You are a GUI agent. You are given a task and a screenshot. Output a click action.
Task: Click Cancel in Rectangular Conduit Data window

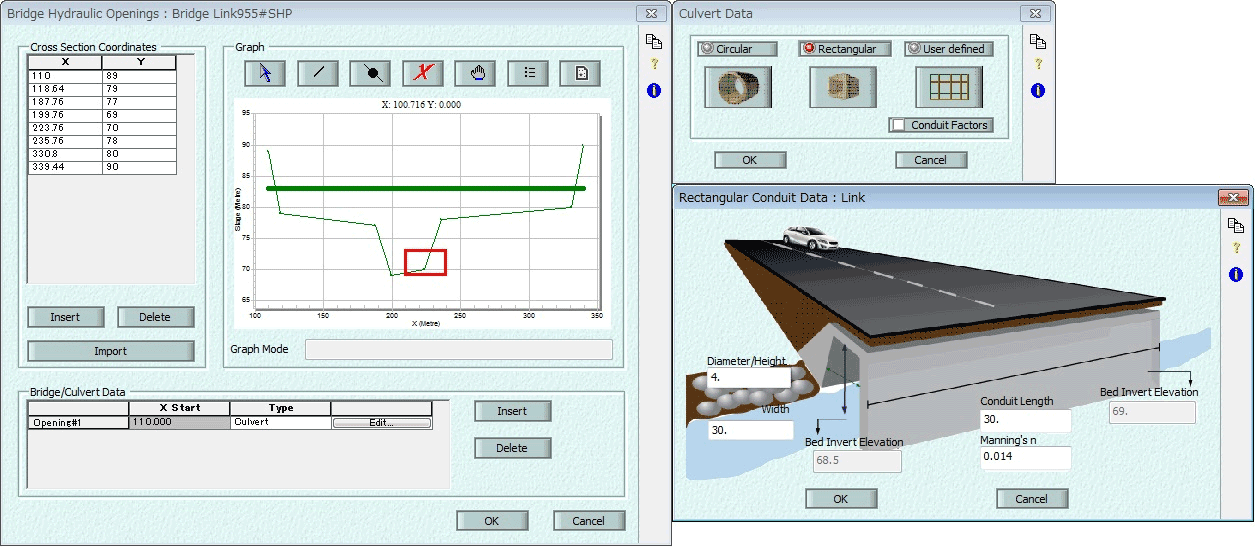[x=1032, y=498]
